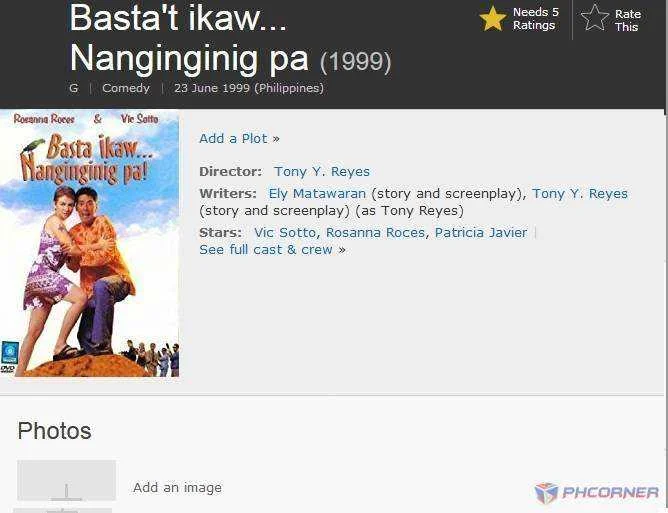The image size is (668, 513).
Task: Click the Comedy genre link
Action: (x=126, y=88)
